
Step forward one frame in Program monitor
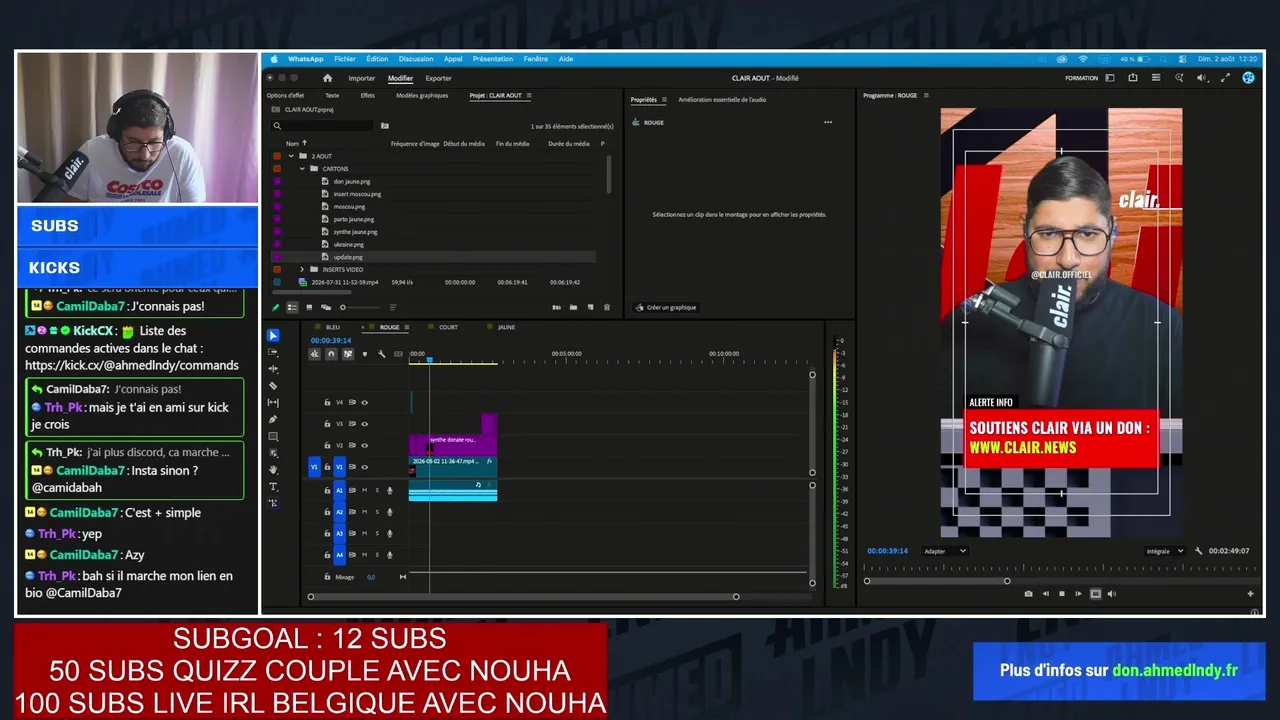pos(1078,594)
